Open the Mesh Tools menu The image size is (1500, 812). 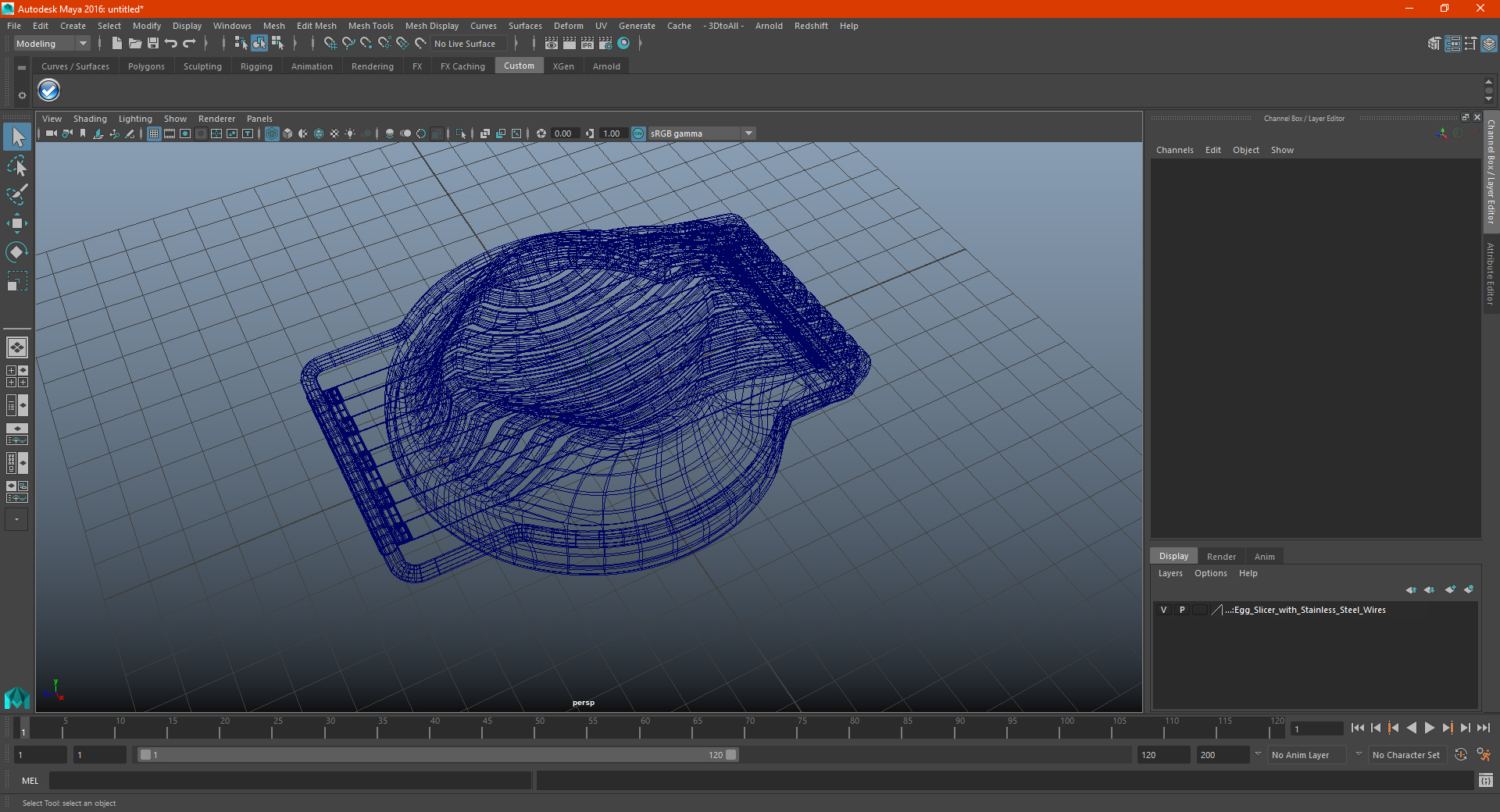coord(371,26)
